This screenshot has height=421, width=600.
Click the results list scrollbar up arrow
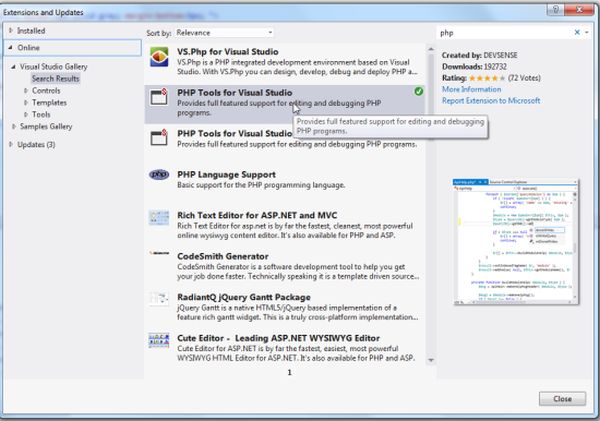pyautogui.click(x=431, y=49)
